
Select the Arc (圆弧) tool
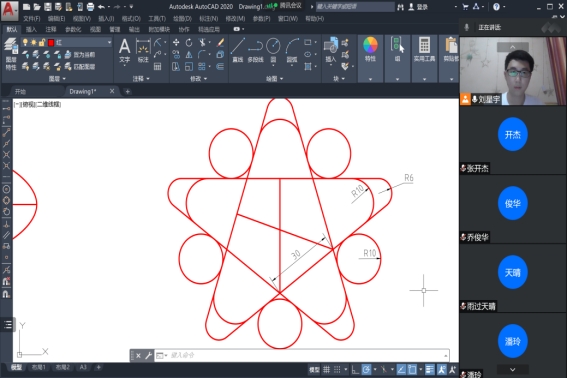tap(292, 50)
